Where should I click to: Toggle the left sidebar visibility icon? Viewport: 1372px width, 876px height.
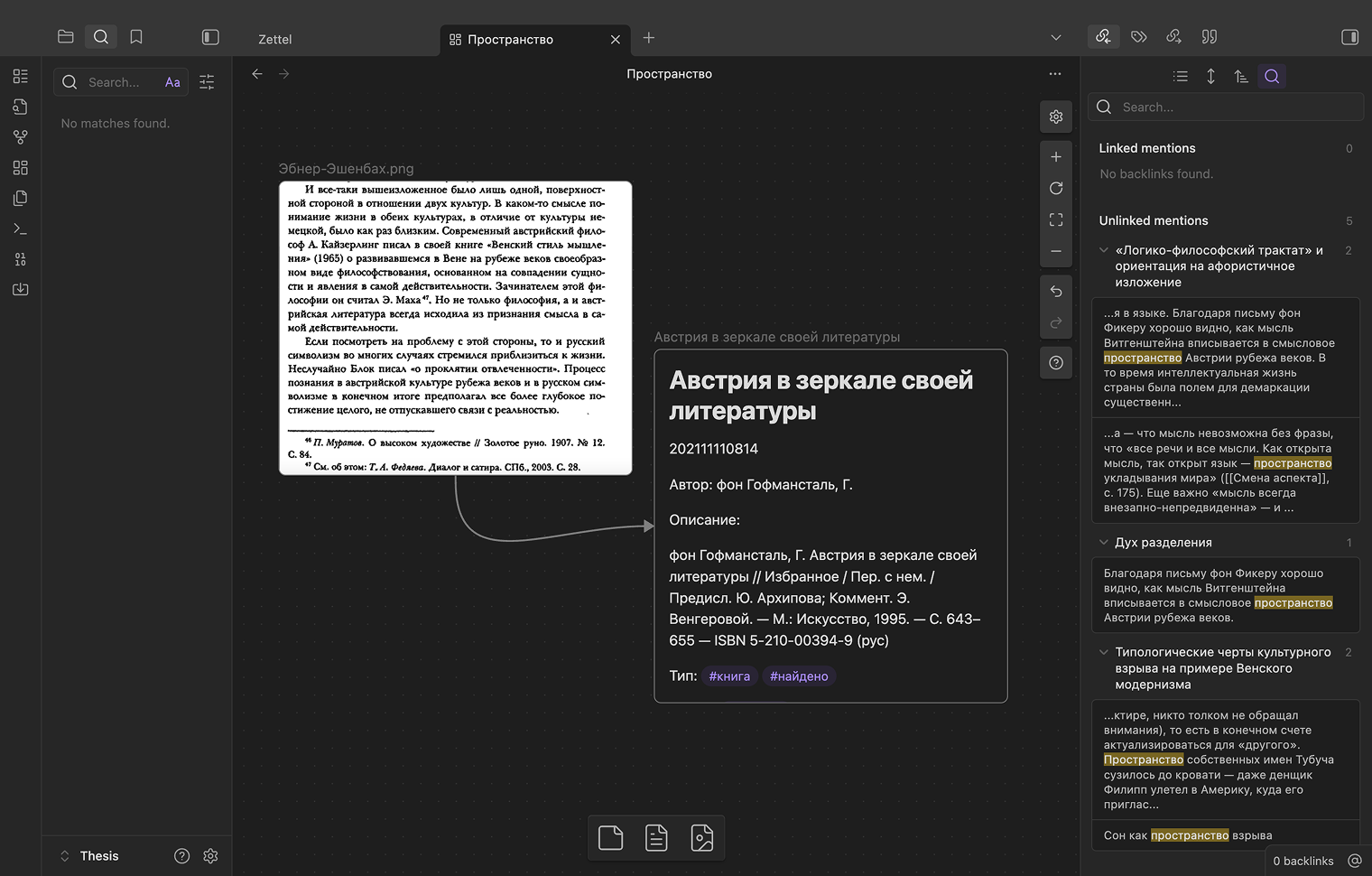pos(210,37)
